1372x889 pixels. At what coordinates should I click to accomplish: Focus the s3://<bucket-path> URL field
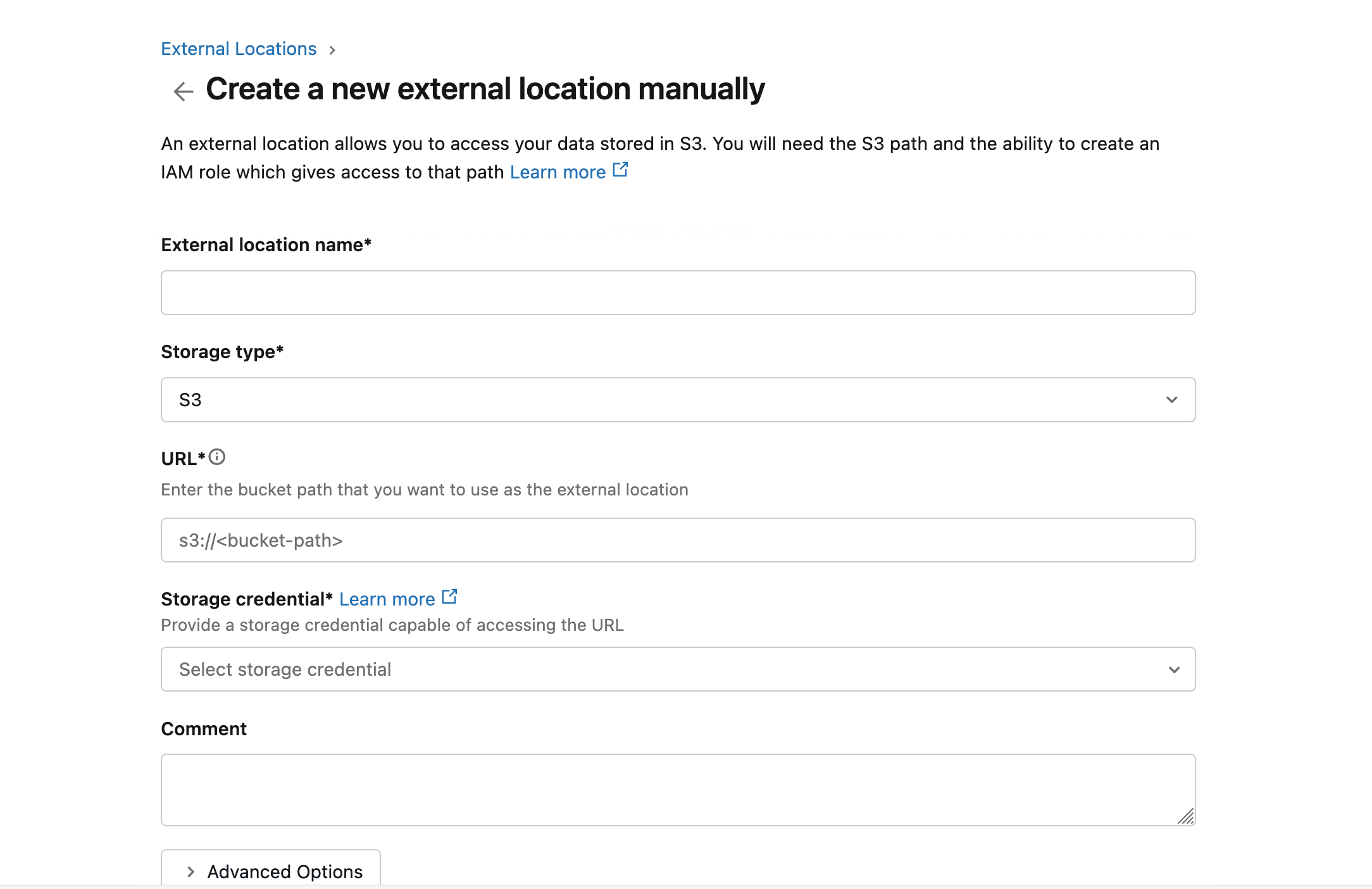(677, 540)
